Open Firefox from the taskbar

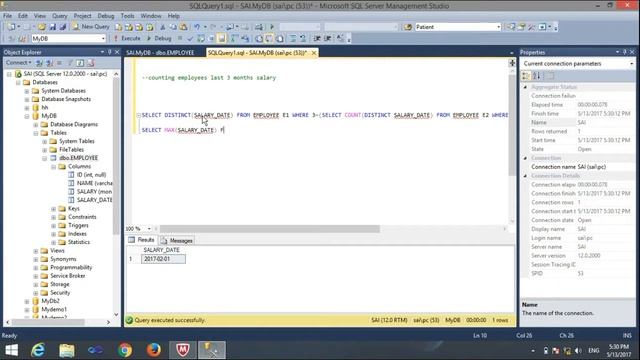click(x=154, y=350)
